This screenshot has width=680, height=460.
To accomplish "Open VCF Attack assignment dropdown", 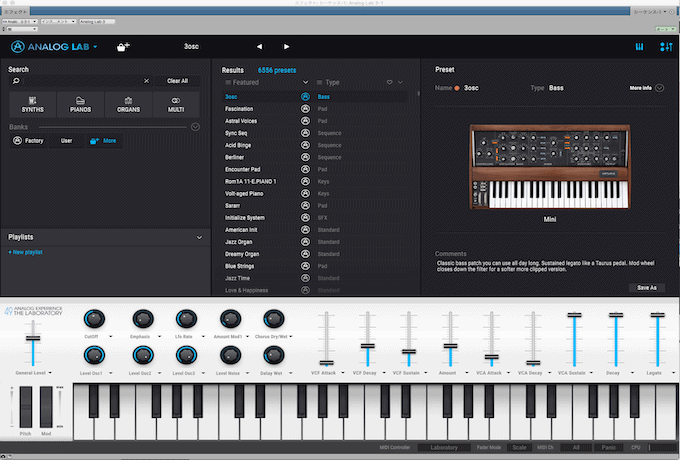I will [343, 373].
